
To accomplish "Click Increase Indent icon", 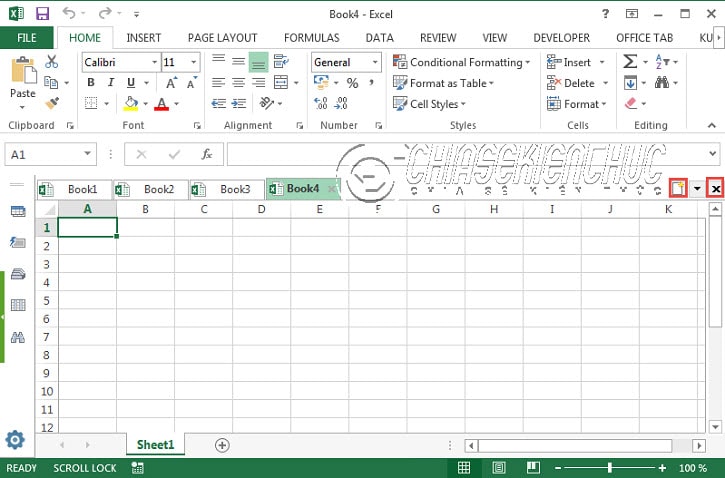I will [x=239, y=104].
